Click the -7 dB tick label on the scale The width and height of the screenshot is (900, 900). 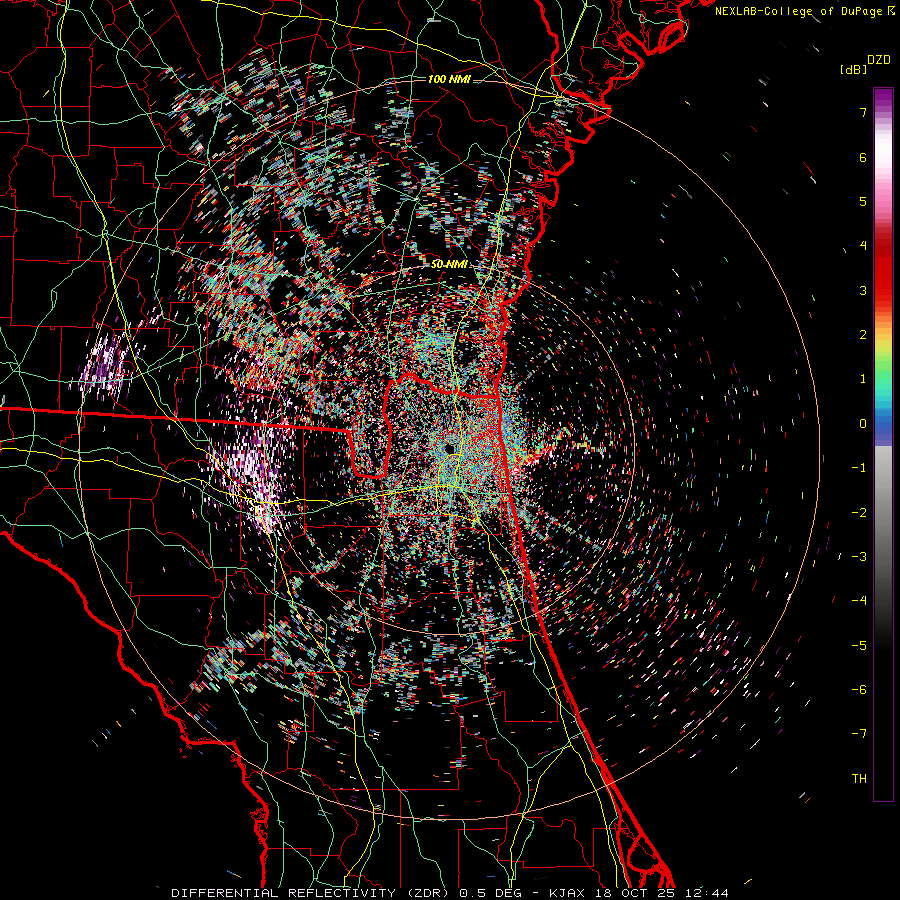coord(859,734)
